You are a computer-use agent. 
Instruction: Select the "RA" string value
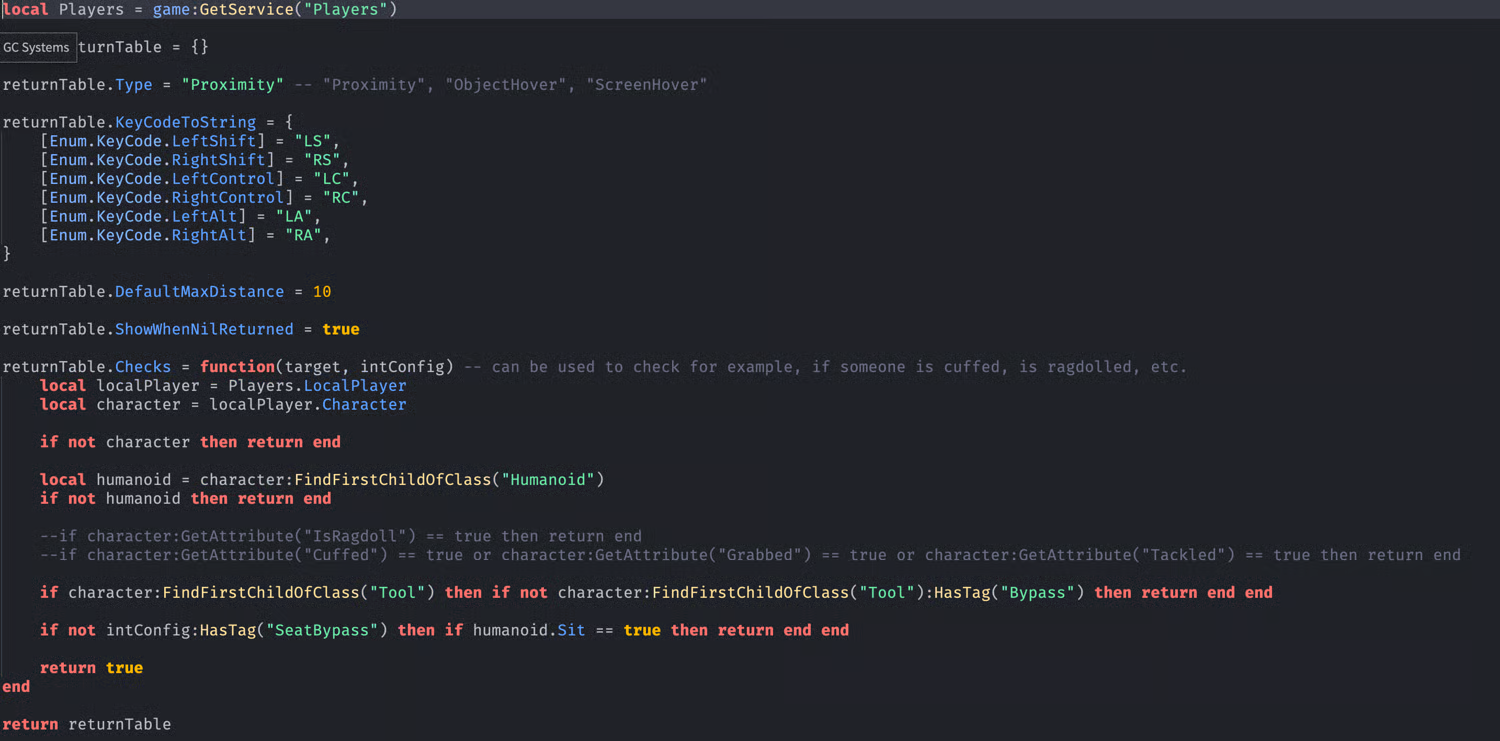pos(303,235)
